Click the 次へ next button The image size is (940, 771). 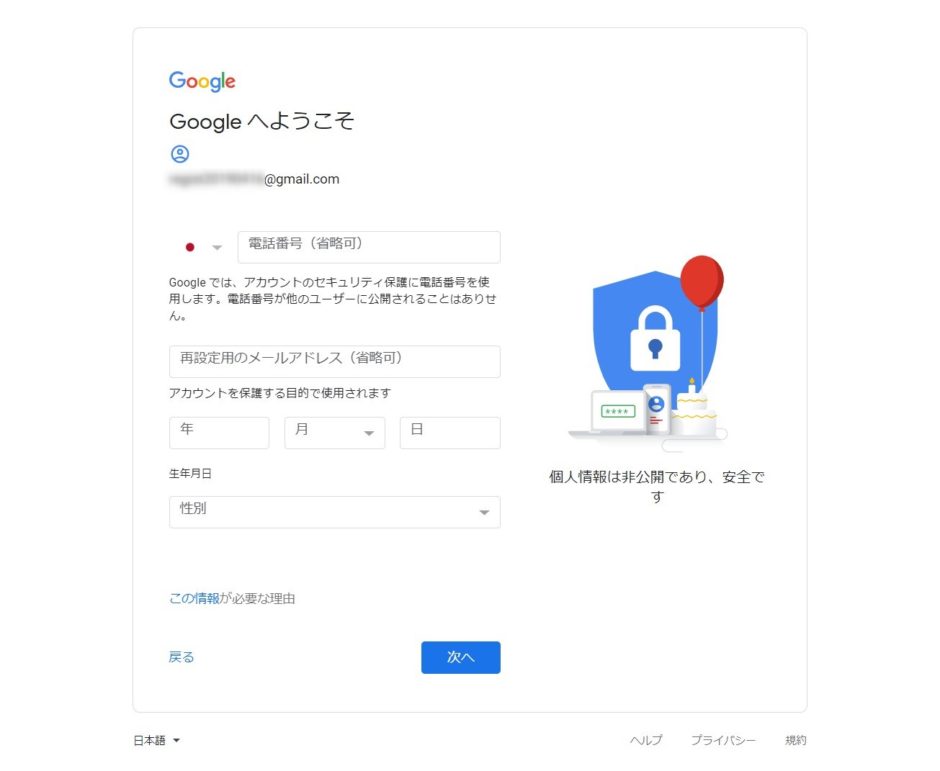(x=460, y=657)
